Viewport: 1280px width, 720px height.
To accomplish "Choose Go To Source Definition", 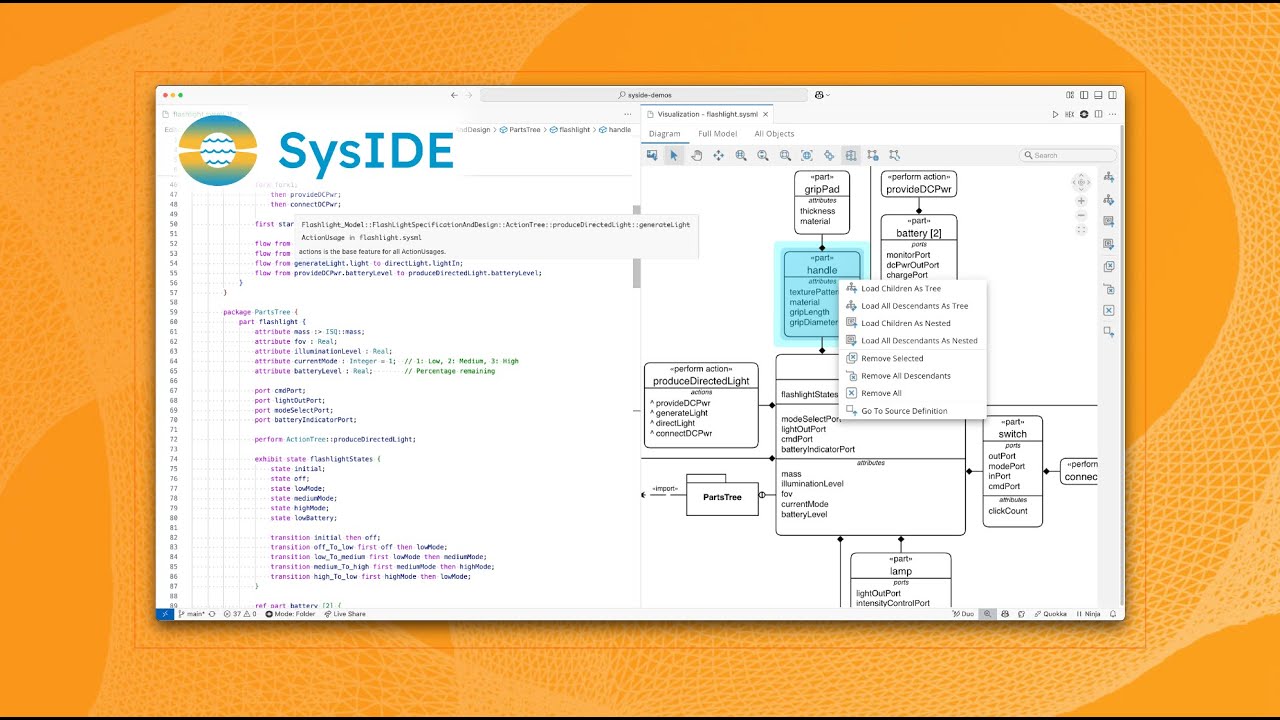I will pos(912,411).
